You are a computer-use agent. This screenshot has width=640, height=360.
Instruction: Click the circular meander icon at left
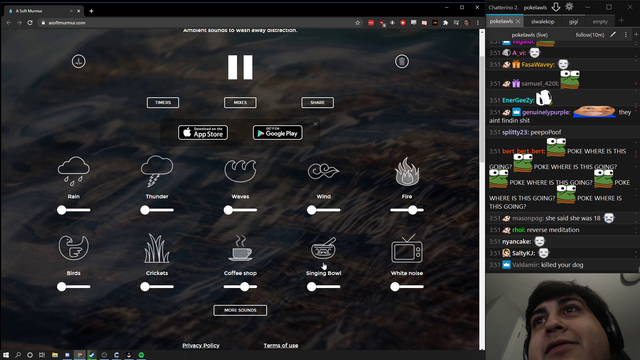pyautogui.click(x=79, y=62)
